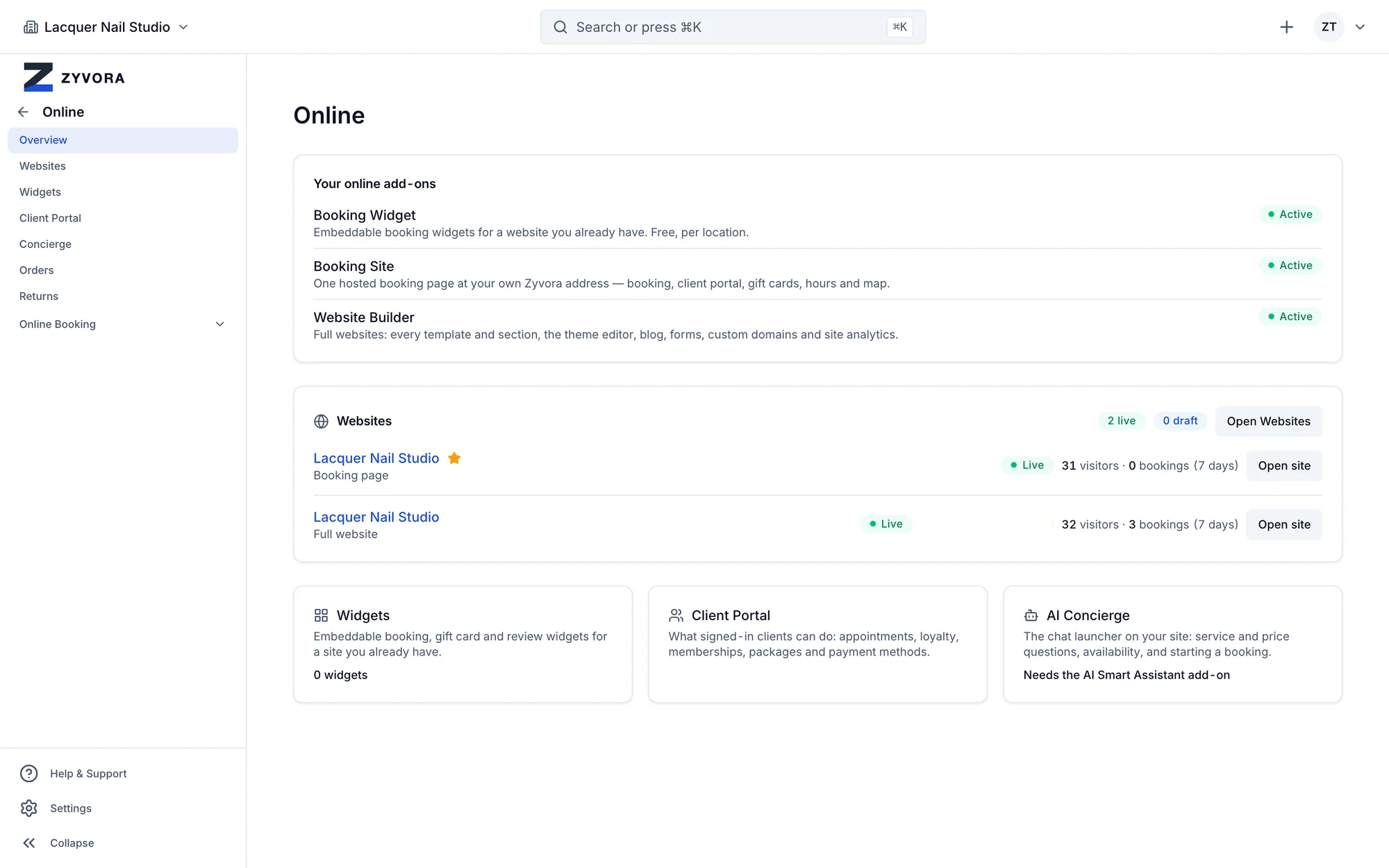Screen dimensions: 1389x868
Task: Open Concierge in the sidebar
Action: (x=123, y=244)
